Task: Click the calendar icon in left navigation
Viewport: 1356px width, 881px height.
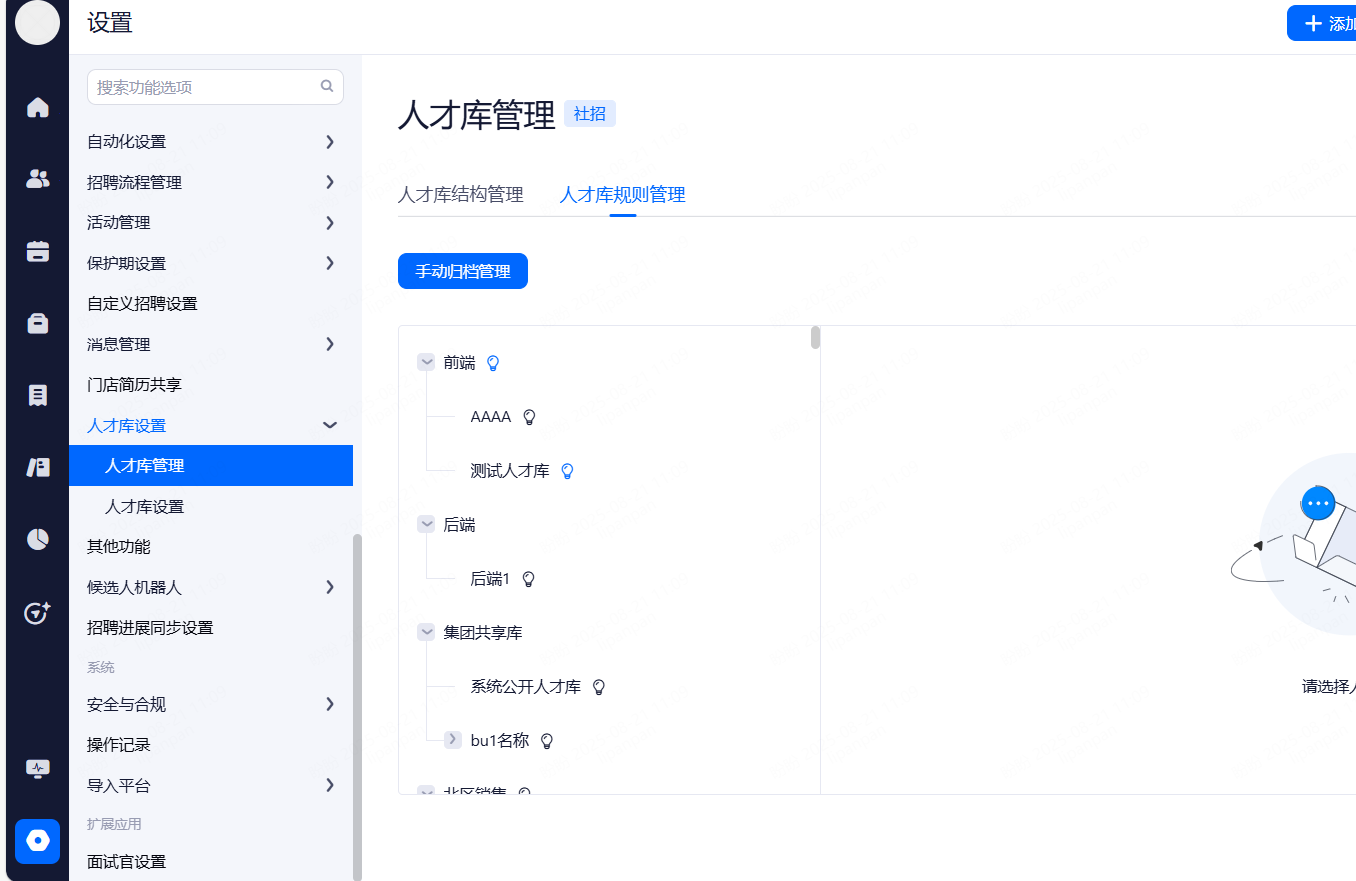Action: coord(38,251)
